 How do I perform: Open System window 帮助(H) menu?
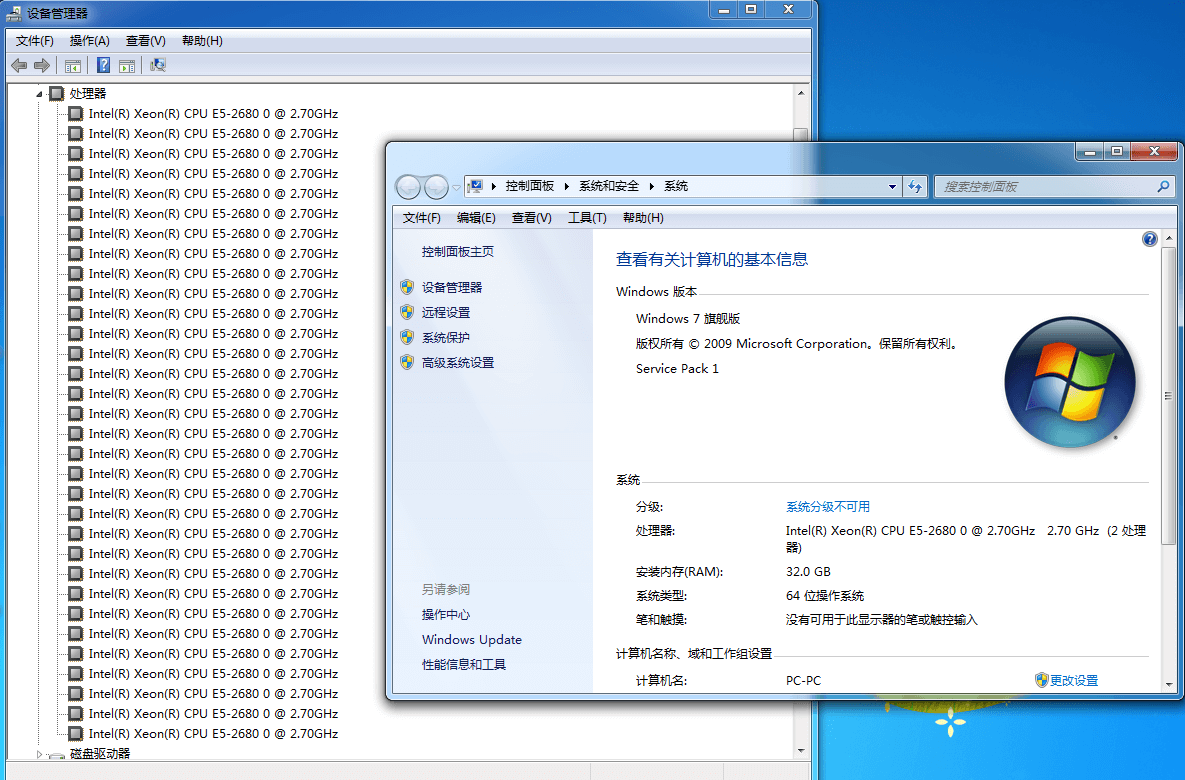tap(643, 218)
